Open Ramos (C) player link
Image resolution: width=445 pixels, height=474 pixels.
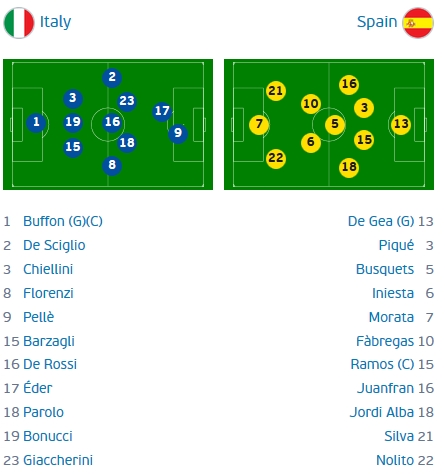(x=382, y=364)
